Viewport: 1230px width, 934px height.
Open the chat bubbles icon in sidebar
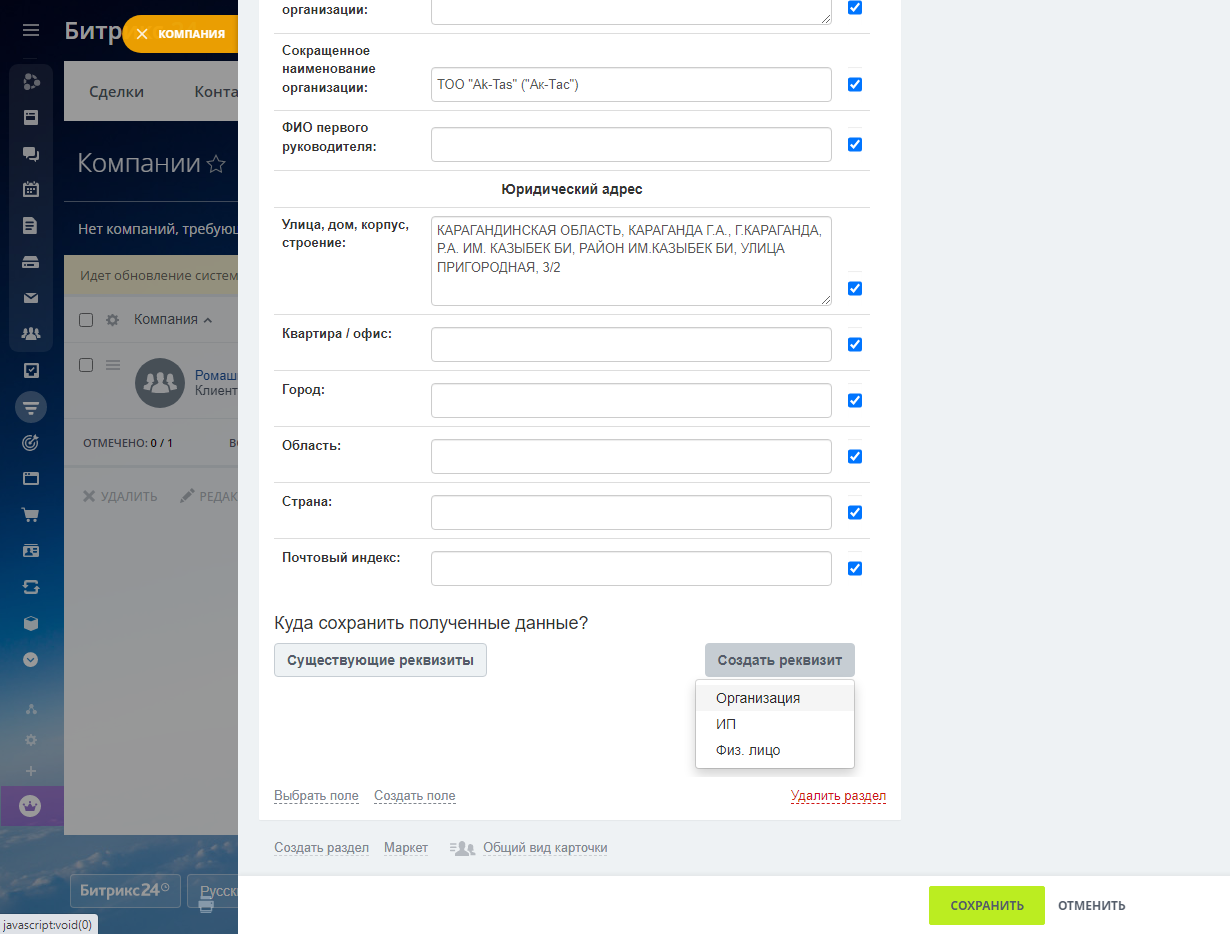pos(31,153)
